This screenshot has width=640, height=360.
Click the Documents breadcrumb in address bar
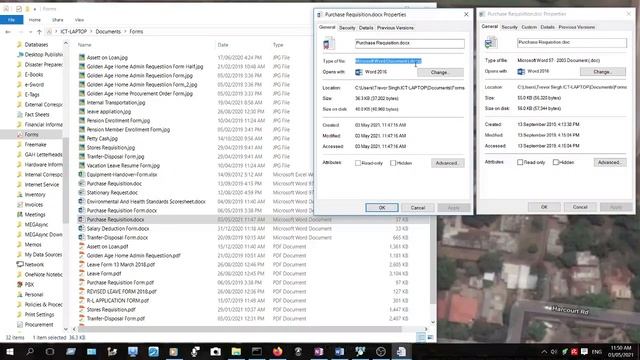pos(108,31)
